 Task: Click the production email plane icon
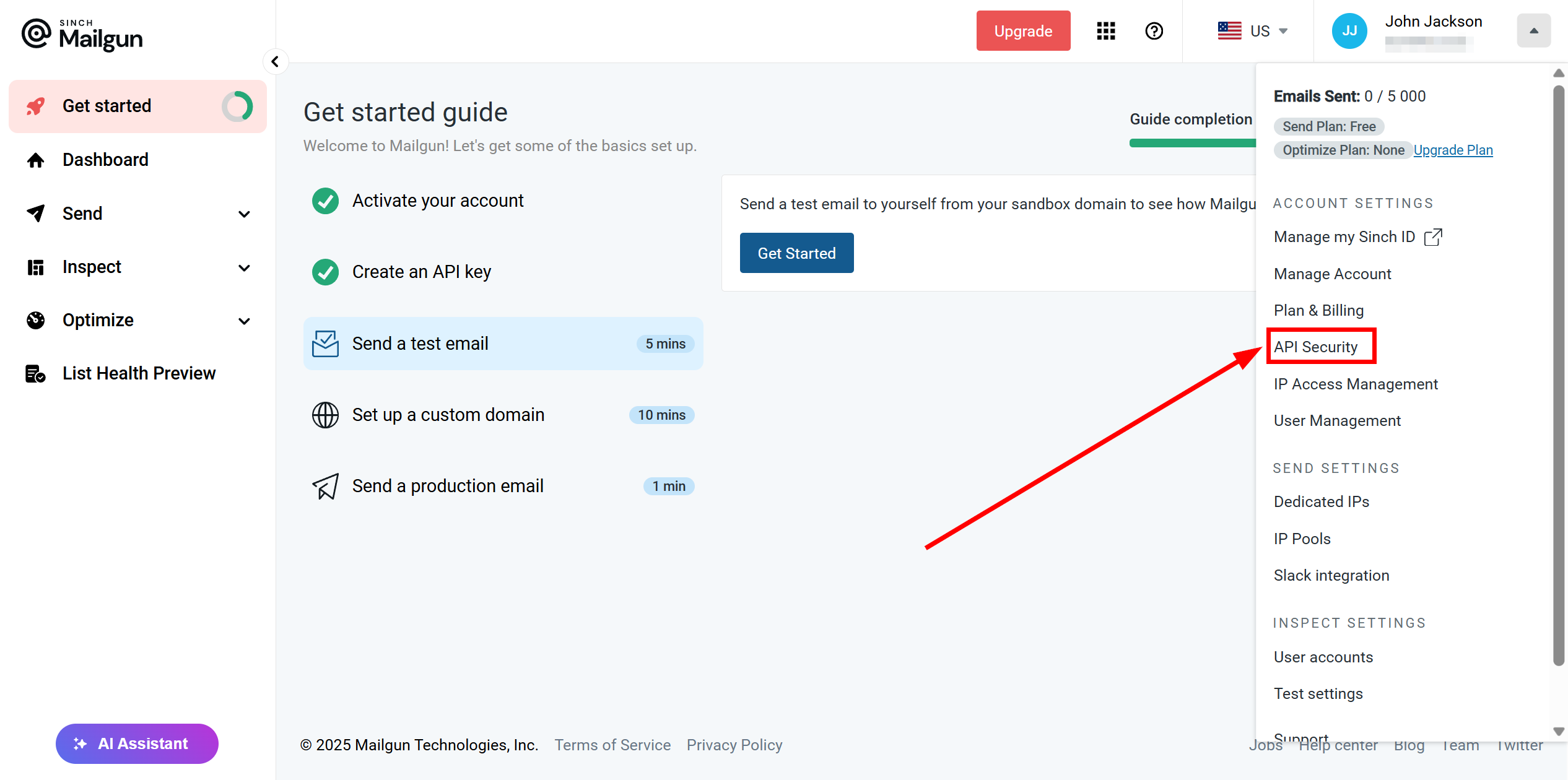[325, 487]
